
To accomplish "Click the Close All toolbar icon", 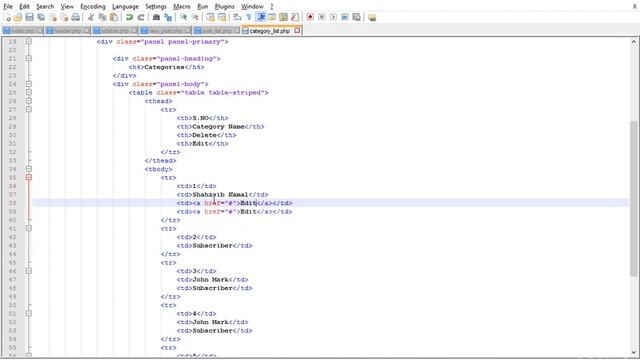I will coord(64,17).
